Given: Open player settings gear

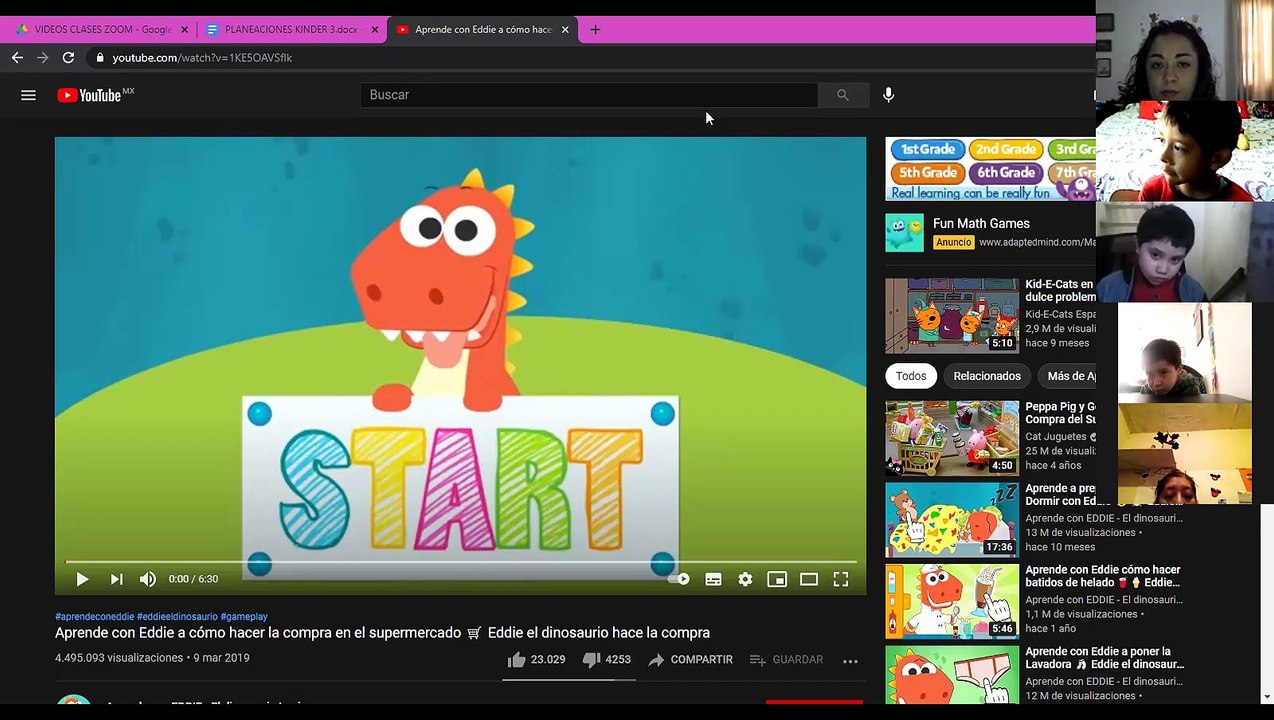Looking at the screenshot, I should pyautogui.click(x=745, y=579).
